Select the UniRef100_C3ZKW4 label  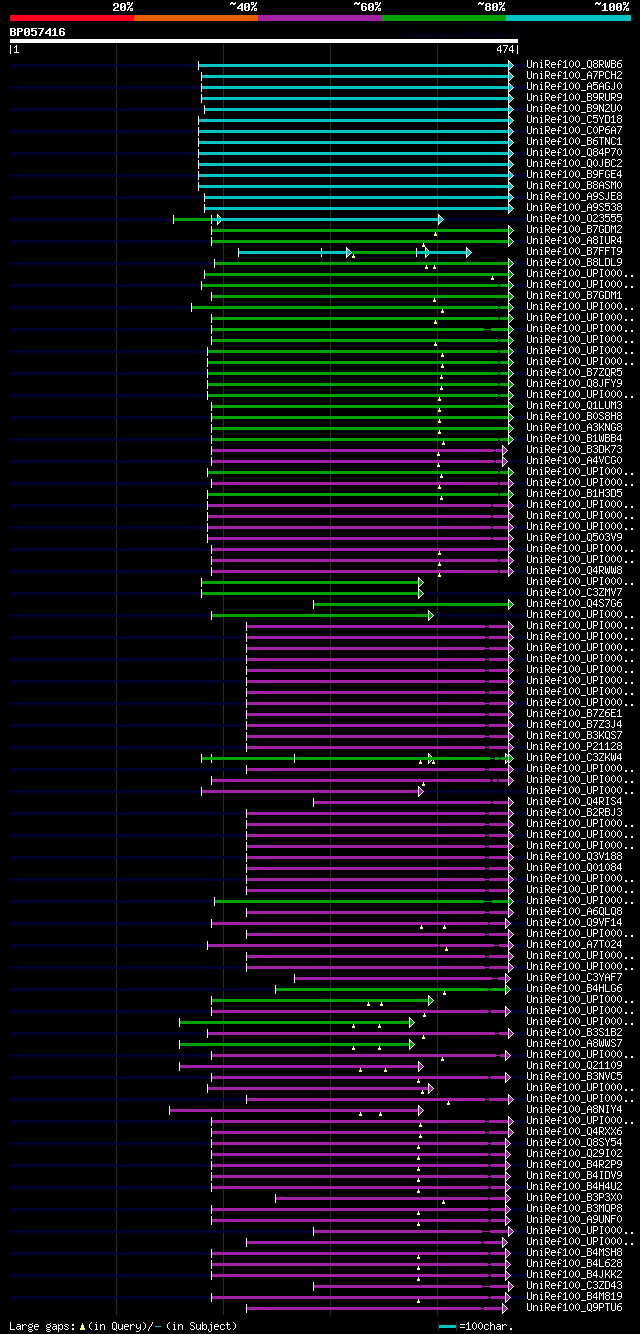click(x=574, y=757)
